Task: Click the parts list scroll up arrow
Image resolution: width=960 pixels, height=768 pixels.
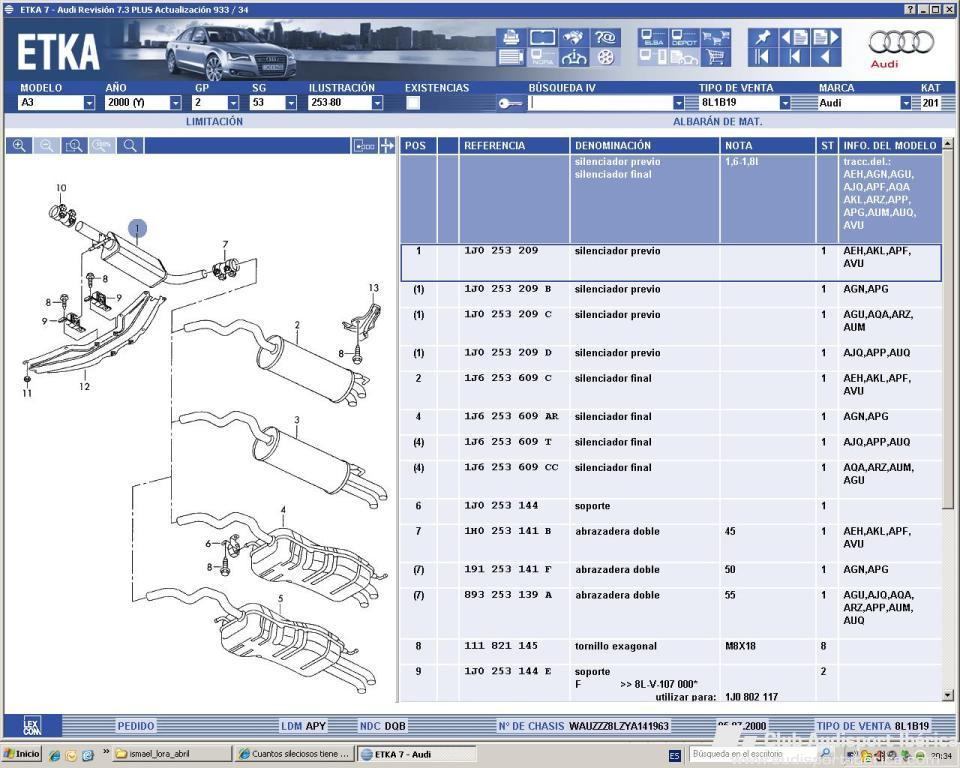Action: point(948,144)
